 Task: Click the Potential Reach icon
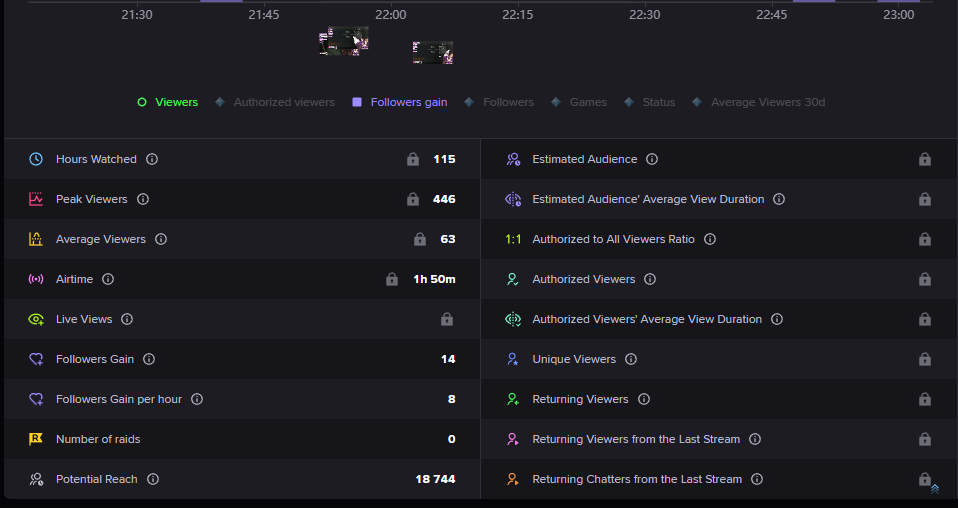(x=36, y=479)
